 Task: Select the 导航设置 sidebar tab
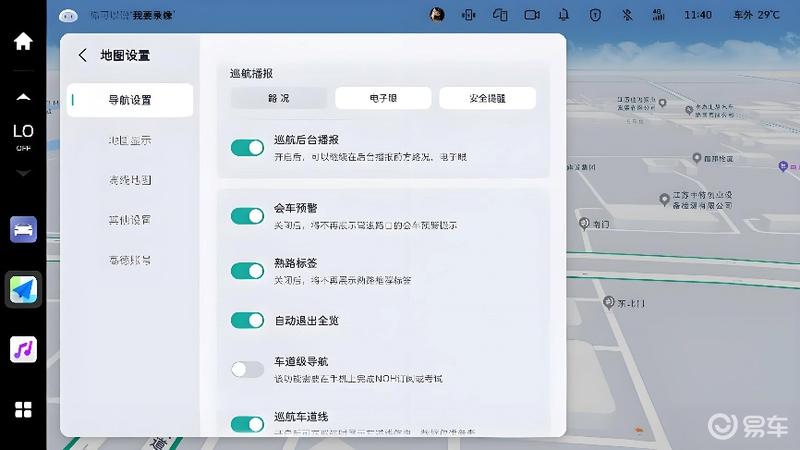pyautogui.click(x=129, y=100)
